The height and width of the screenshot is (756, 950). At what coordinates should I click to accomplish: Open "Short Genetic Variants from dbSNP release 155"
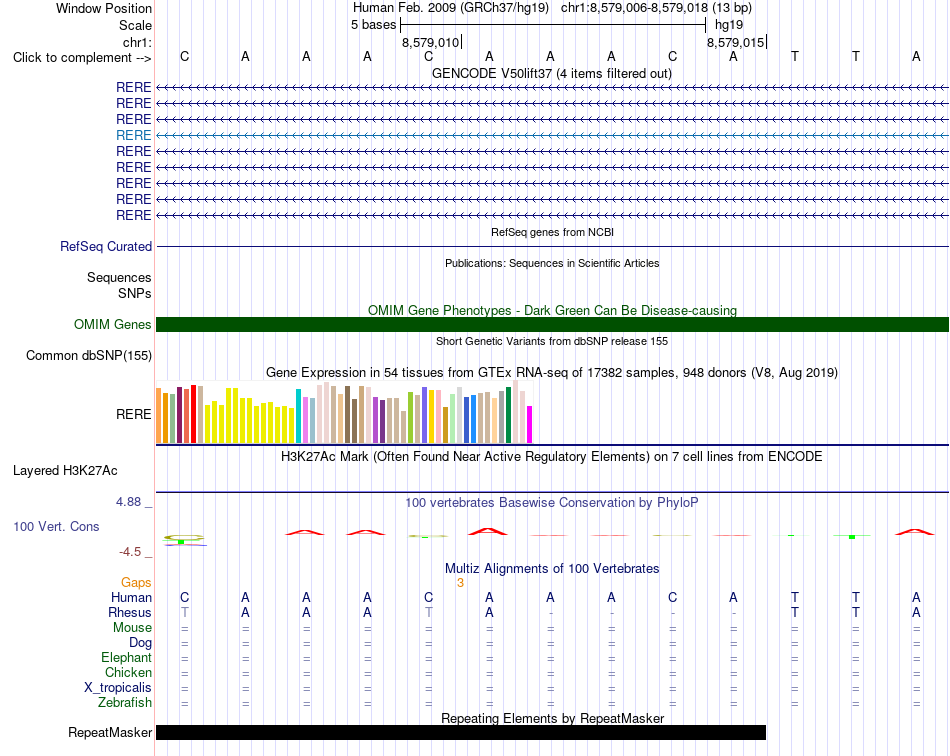click(552, 341)
